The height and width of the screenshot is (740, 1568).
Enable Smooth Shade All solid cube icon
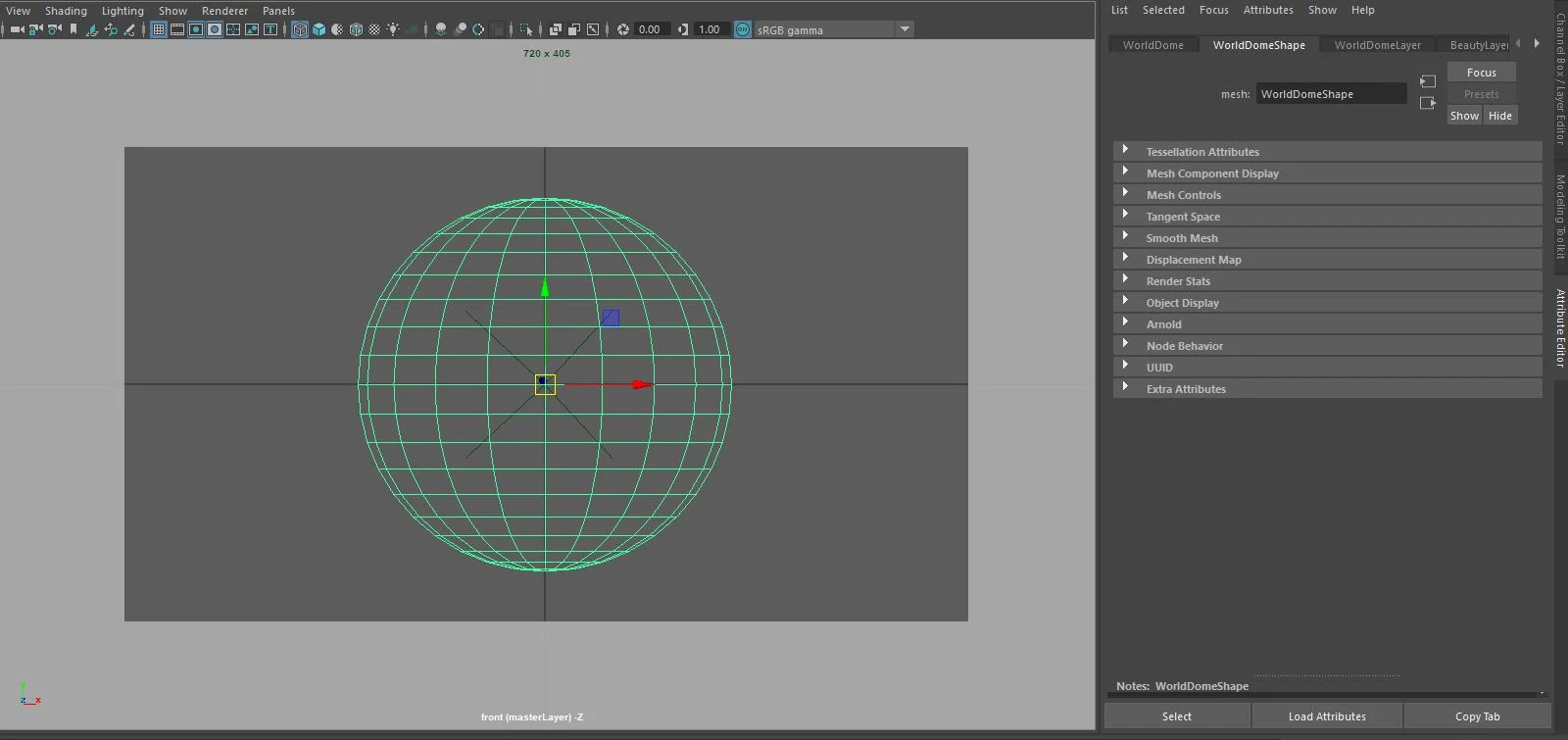319,29
